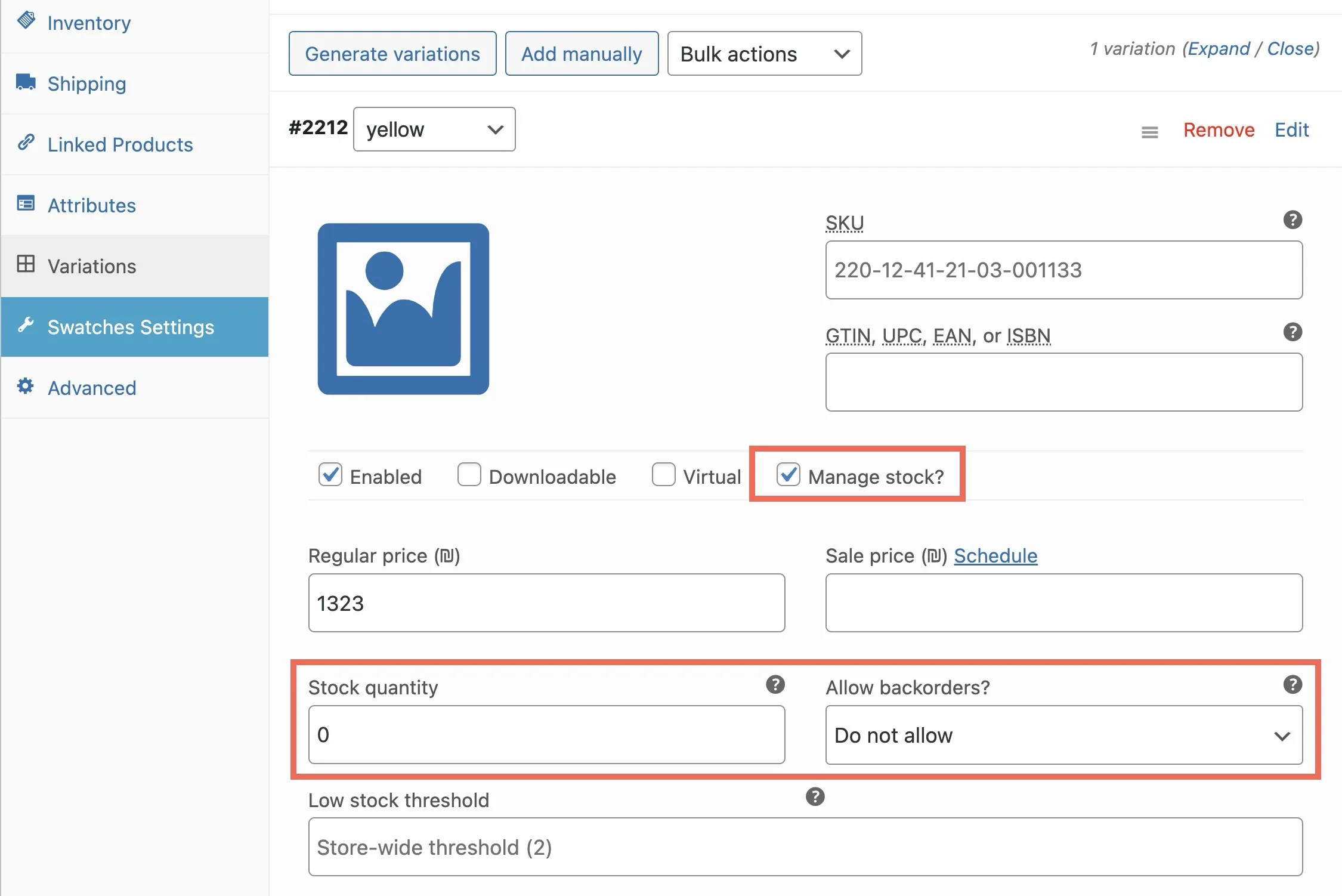Click the Allow backorders help icon
The width and height of the screenshot is (1342, 896).
(1292, 684)
